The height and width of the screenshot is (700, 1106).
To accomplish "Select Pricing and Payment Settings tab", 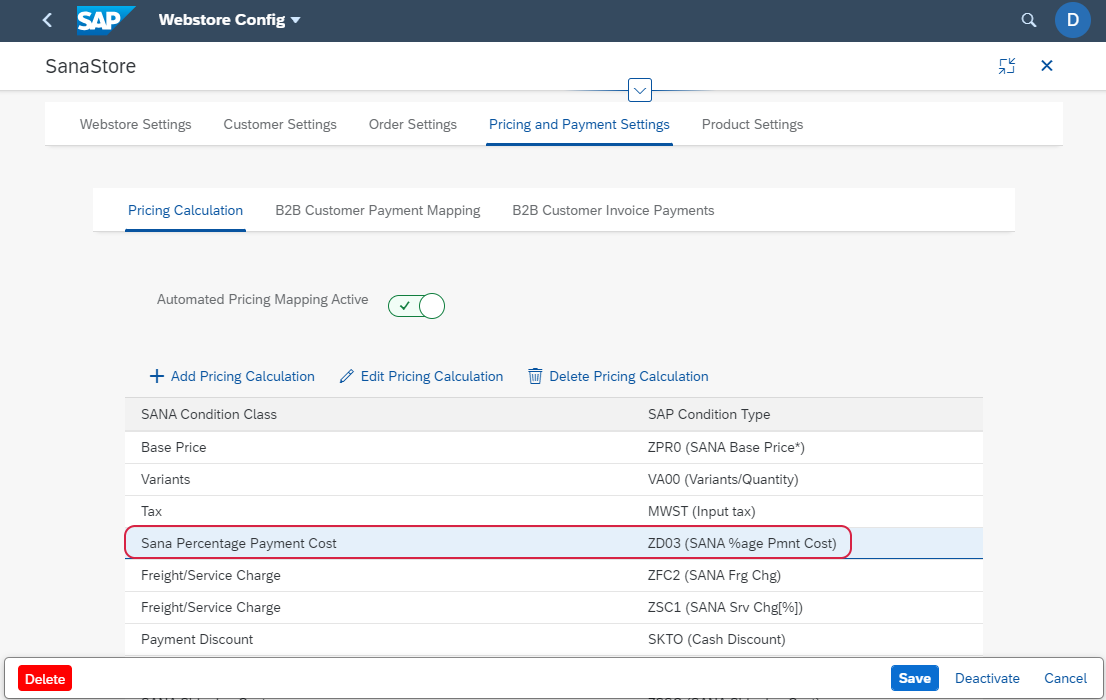I will [579, 124].
